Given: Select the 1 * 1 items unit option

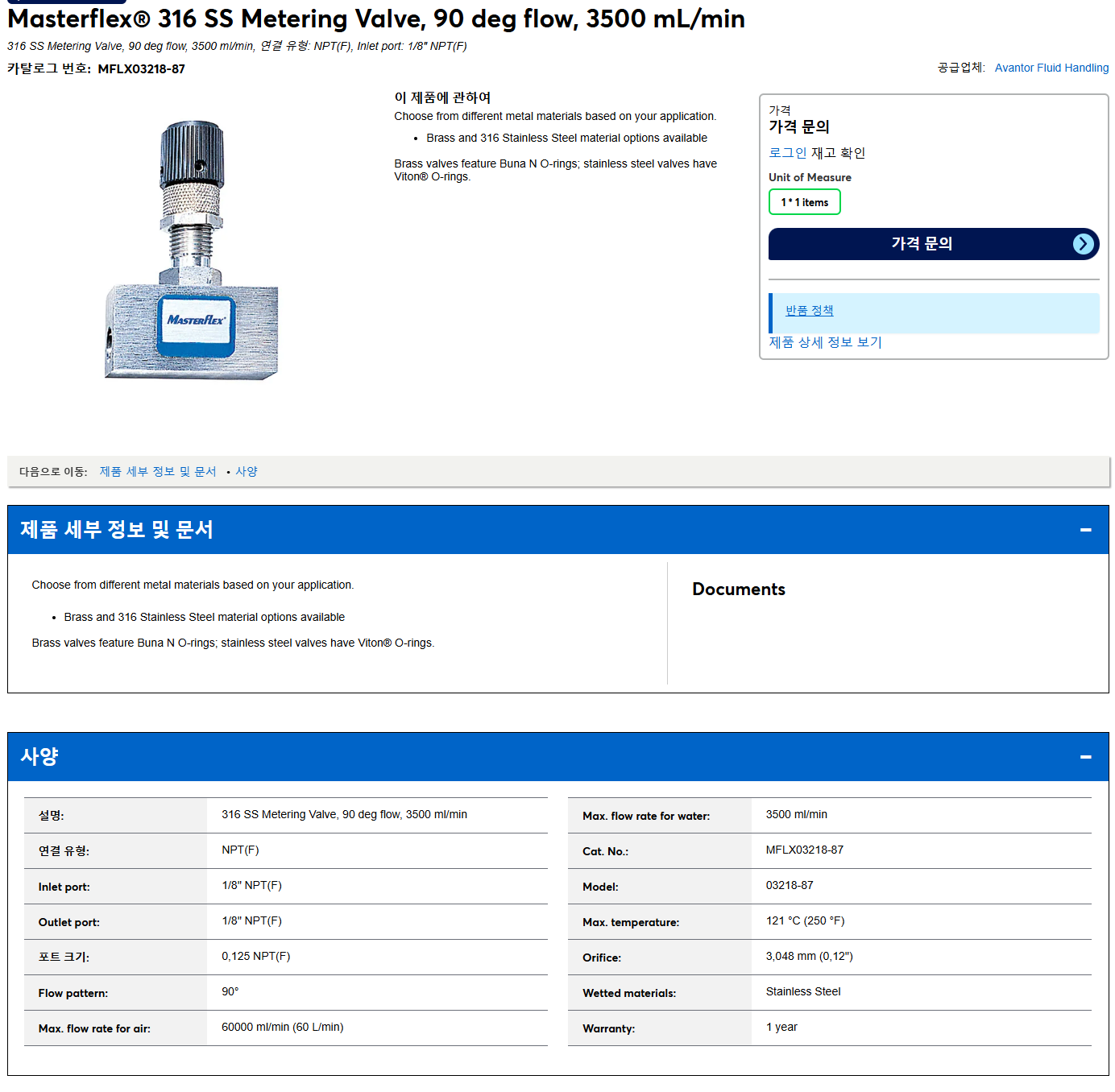Looking at the screenshot, I should click(804, 202).
